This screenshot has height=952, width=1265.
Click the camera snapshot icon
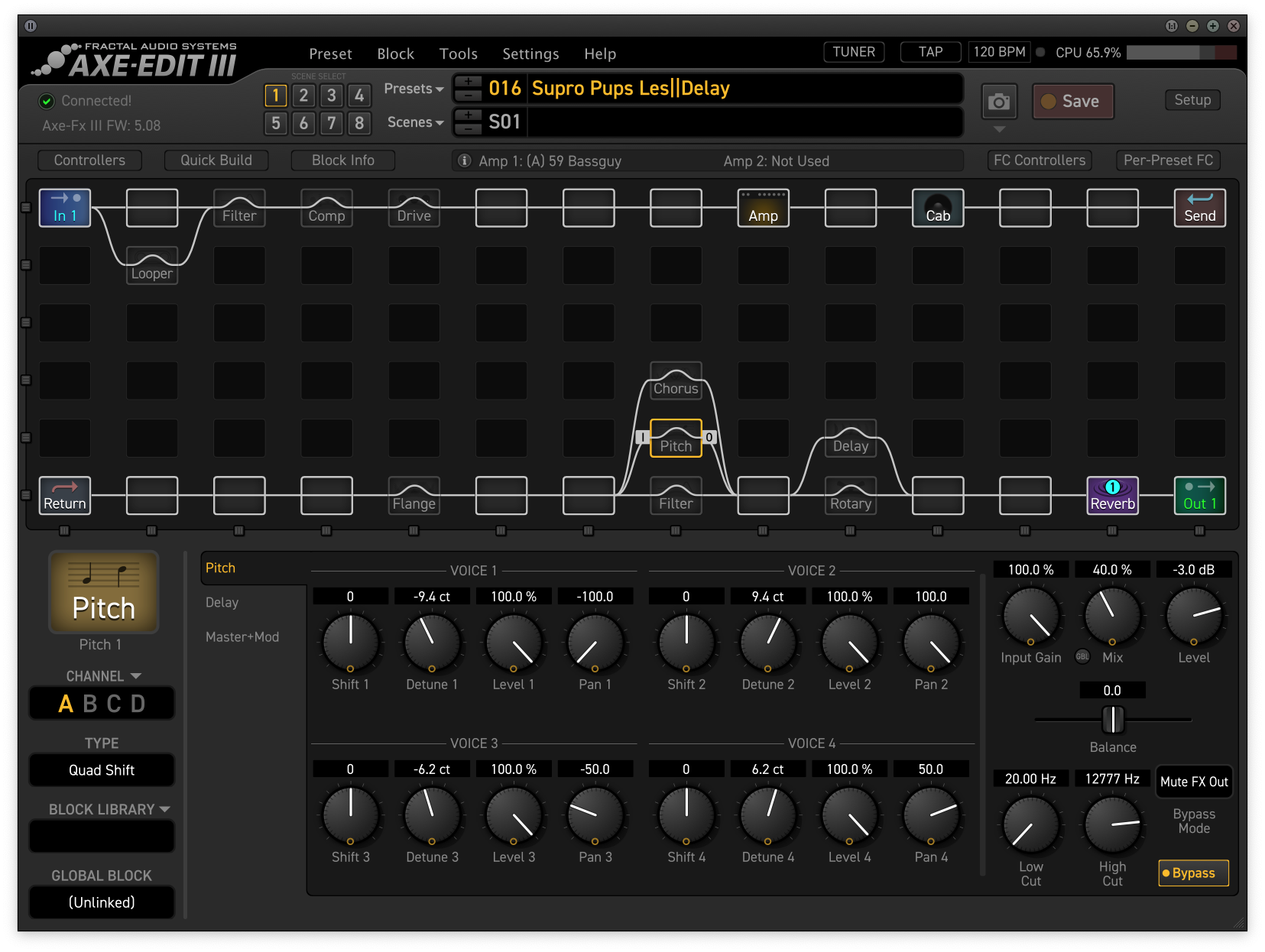tap(999, 102)
